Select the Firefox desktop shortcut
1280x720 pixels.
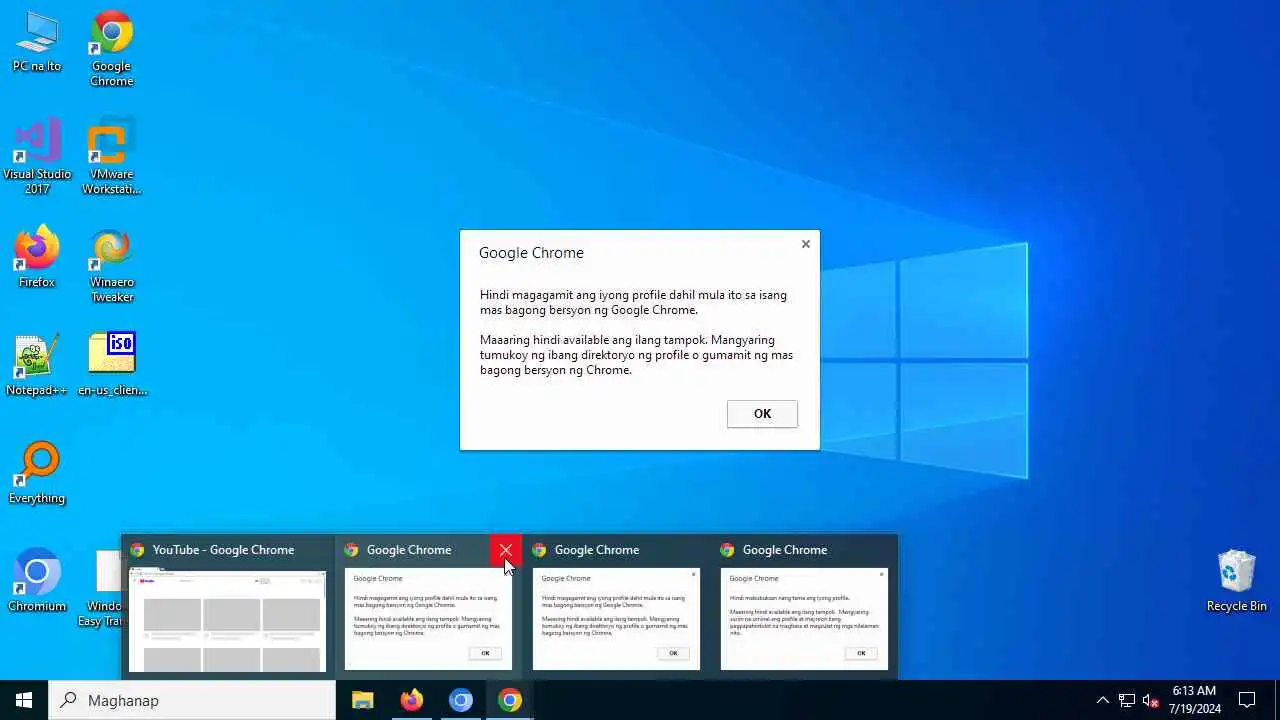37,258
